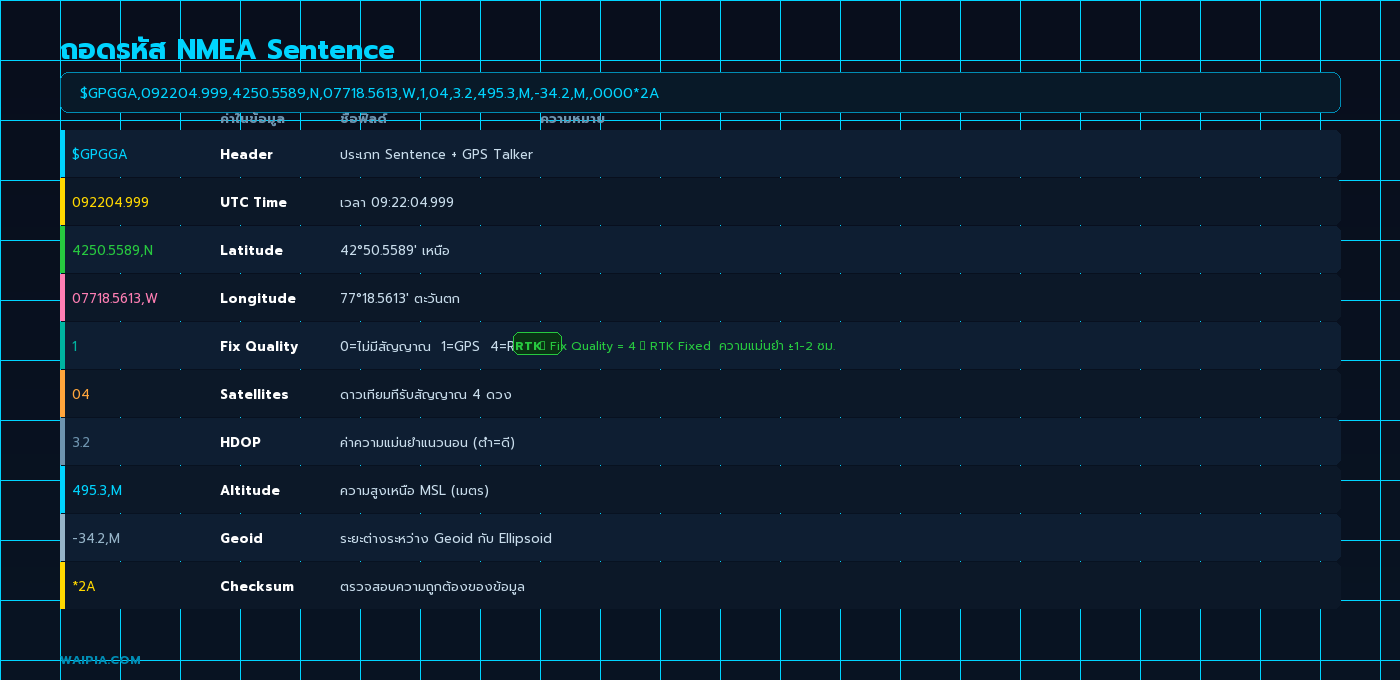Click the ถอดรหัส NMEA Sentence title
The image size is (1400, 680).
coord(227,48)
